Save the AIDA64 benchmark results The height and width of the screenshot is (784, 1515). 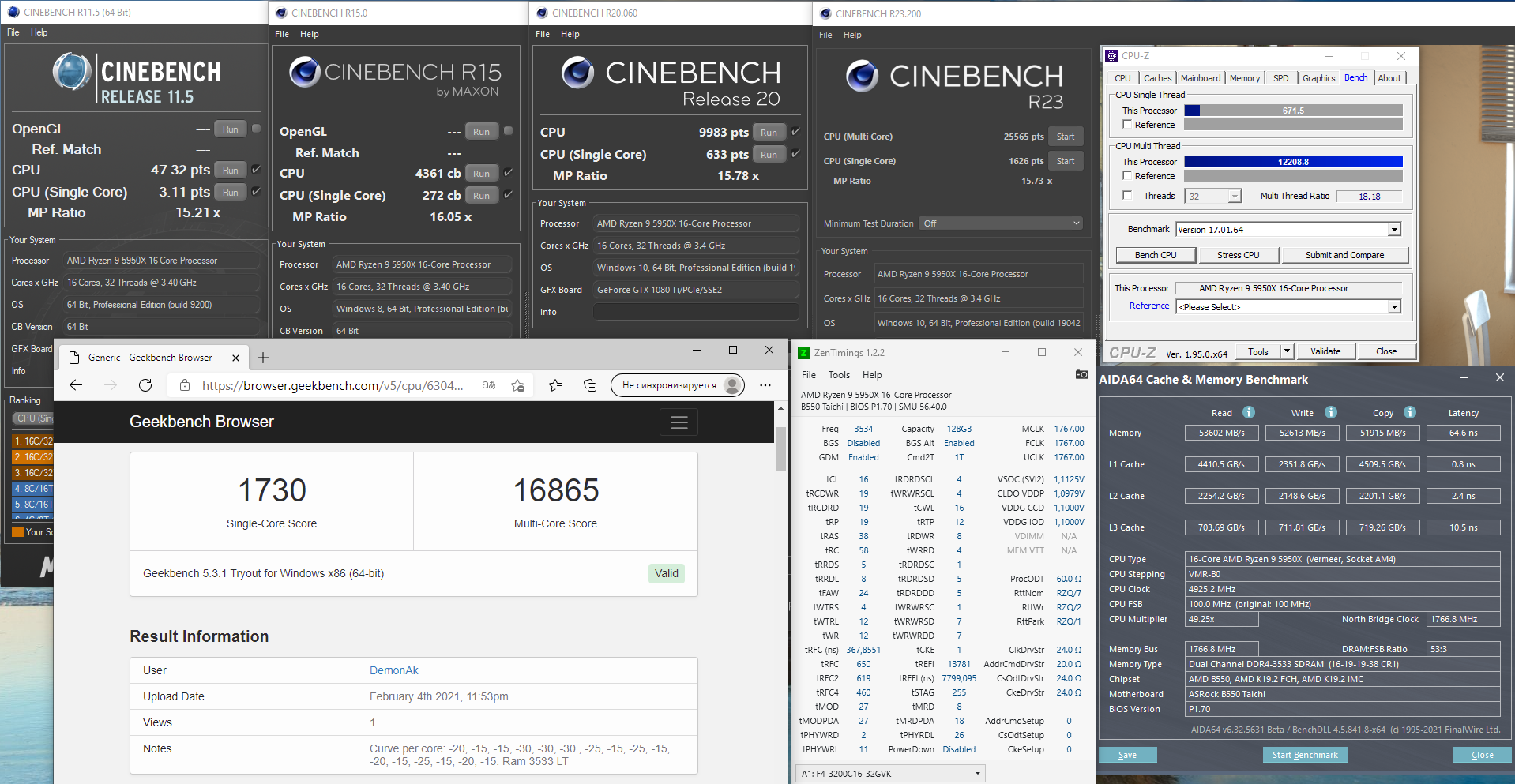(1127, 755)
